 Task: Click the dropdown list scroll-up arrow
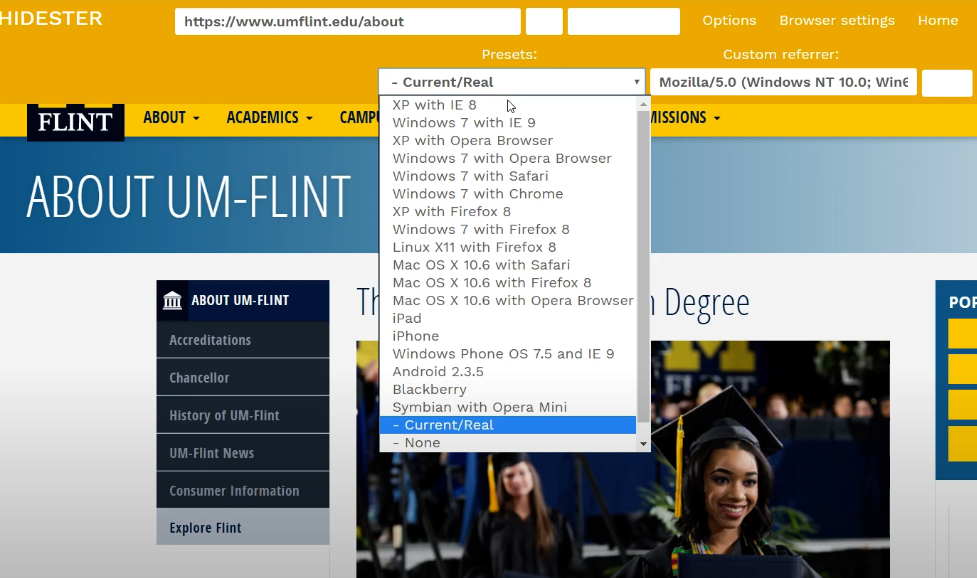point(643,105)
